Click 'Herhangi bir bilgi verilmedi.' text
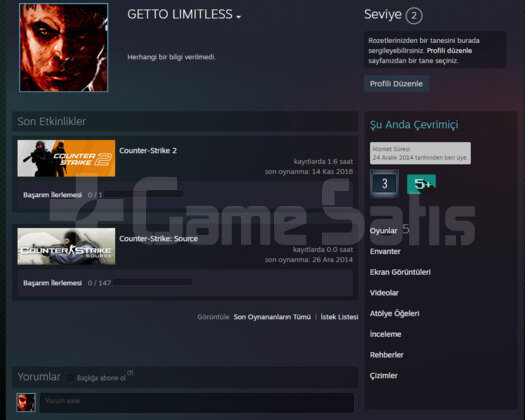 point(171,57)
